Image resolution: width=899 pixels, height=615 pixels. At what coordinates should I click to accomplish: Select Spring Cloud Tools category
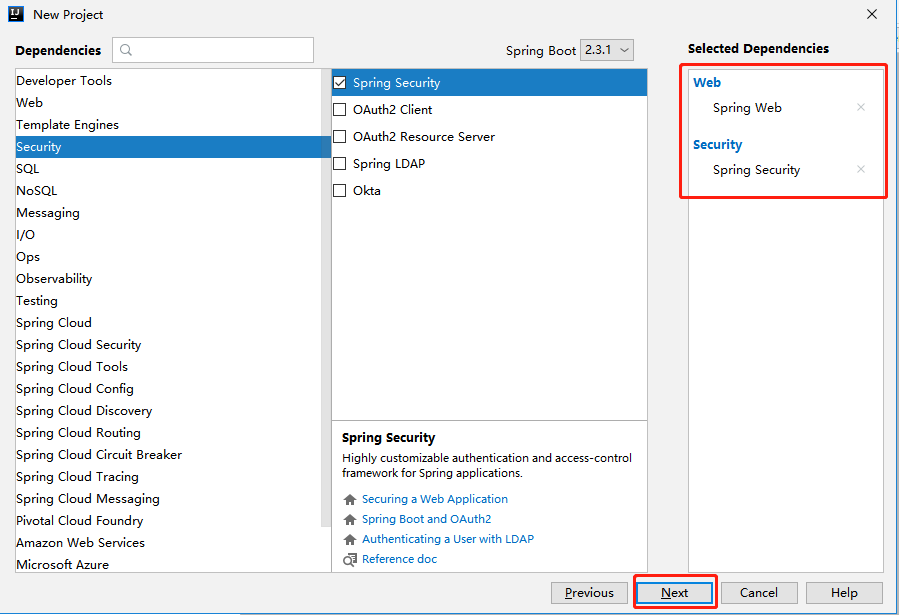(168, 367)
